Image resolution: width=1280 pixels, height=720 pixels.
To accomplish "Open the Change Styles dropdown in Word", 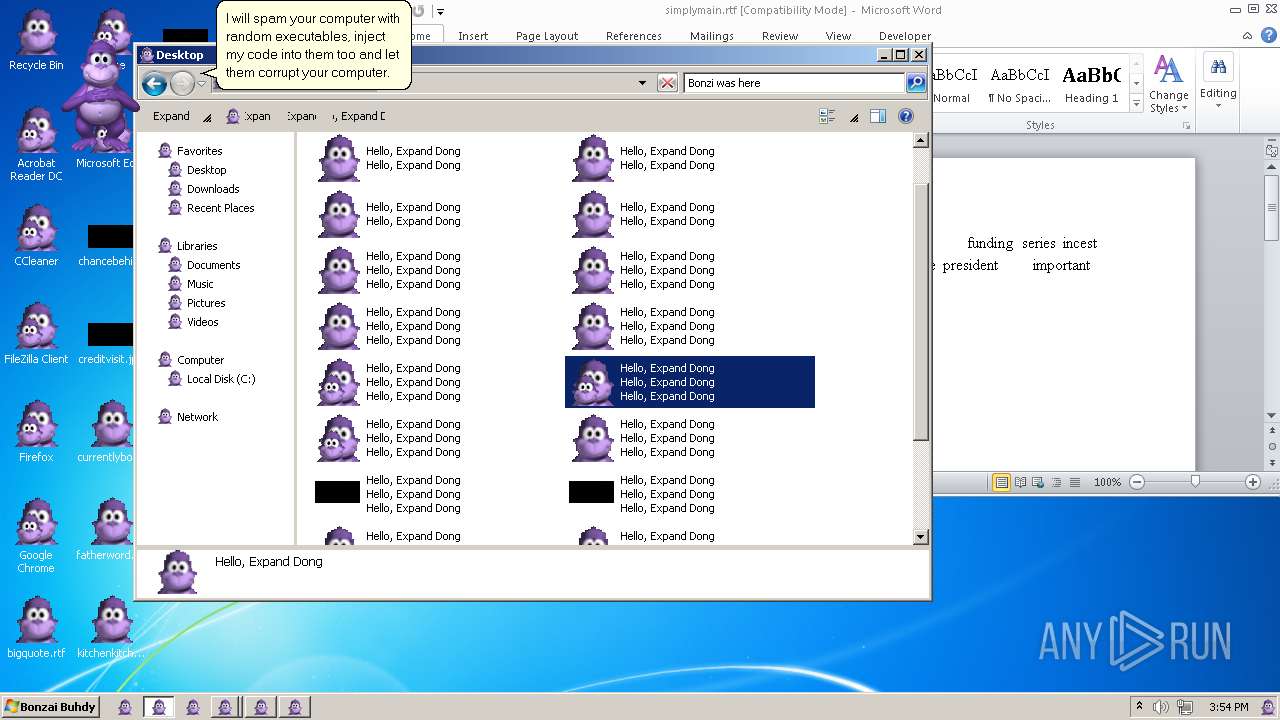I will click(x=1168, y=83).
